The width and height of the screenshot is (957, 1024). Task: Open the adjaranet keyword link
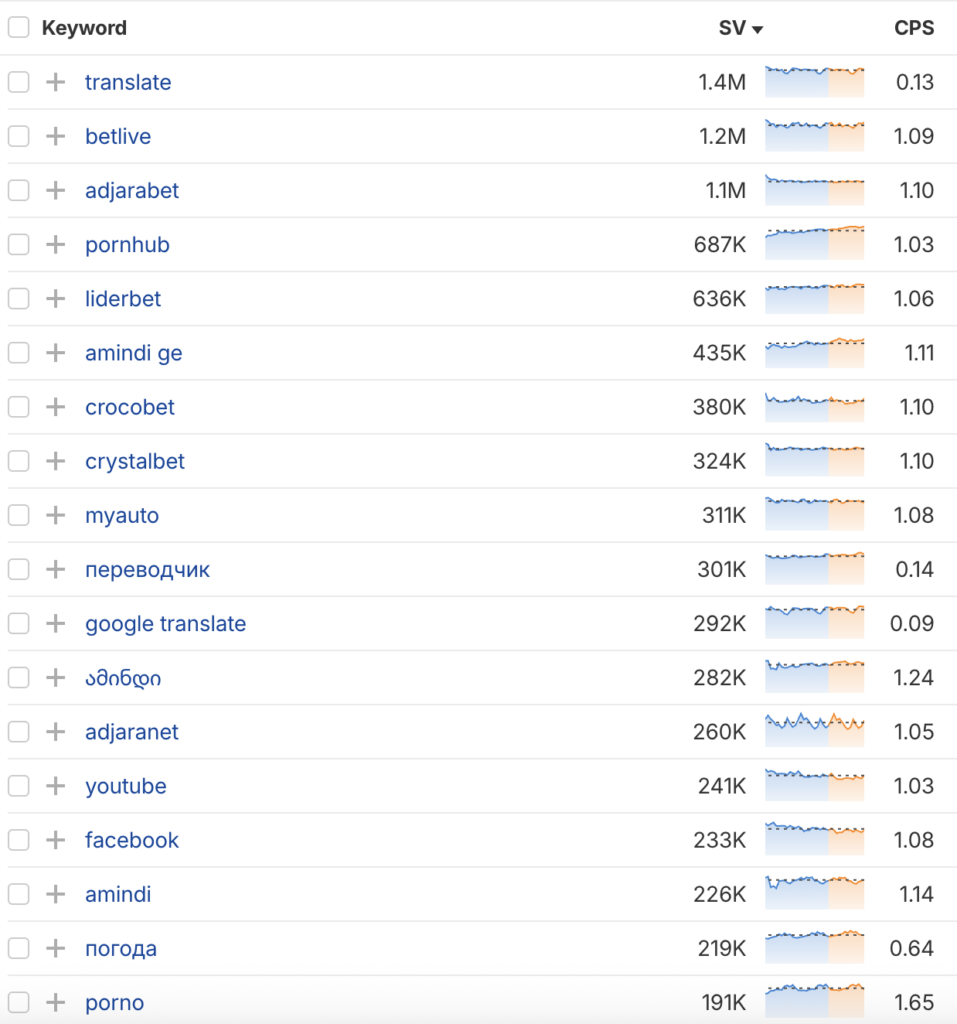132,732
